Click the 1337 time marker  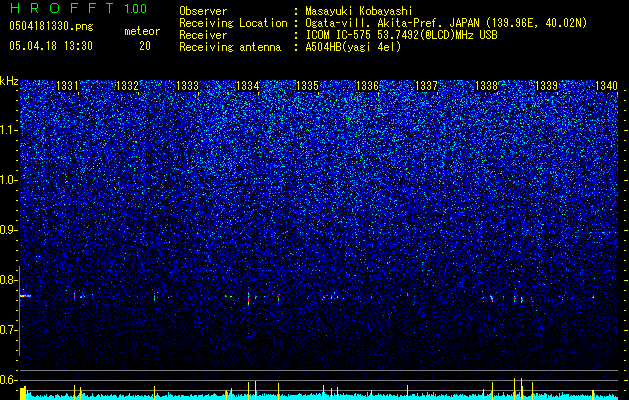(426, 86)
